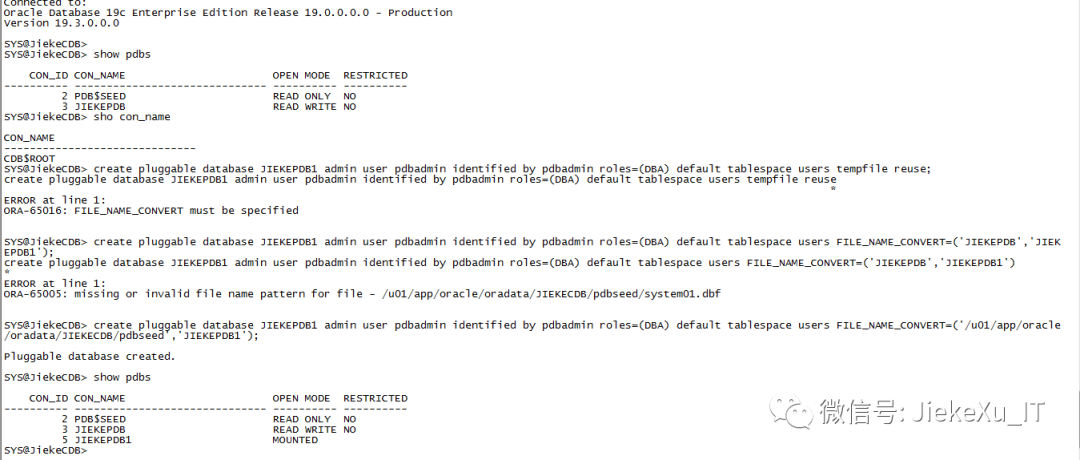Click the RESTRICTED header in the last pdbs listing
1080x460 pixels.
click(x=375, y=398)
